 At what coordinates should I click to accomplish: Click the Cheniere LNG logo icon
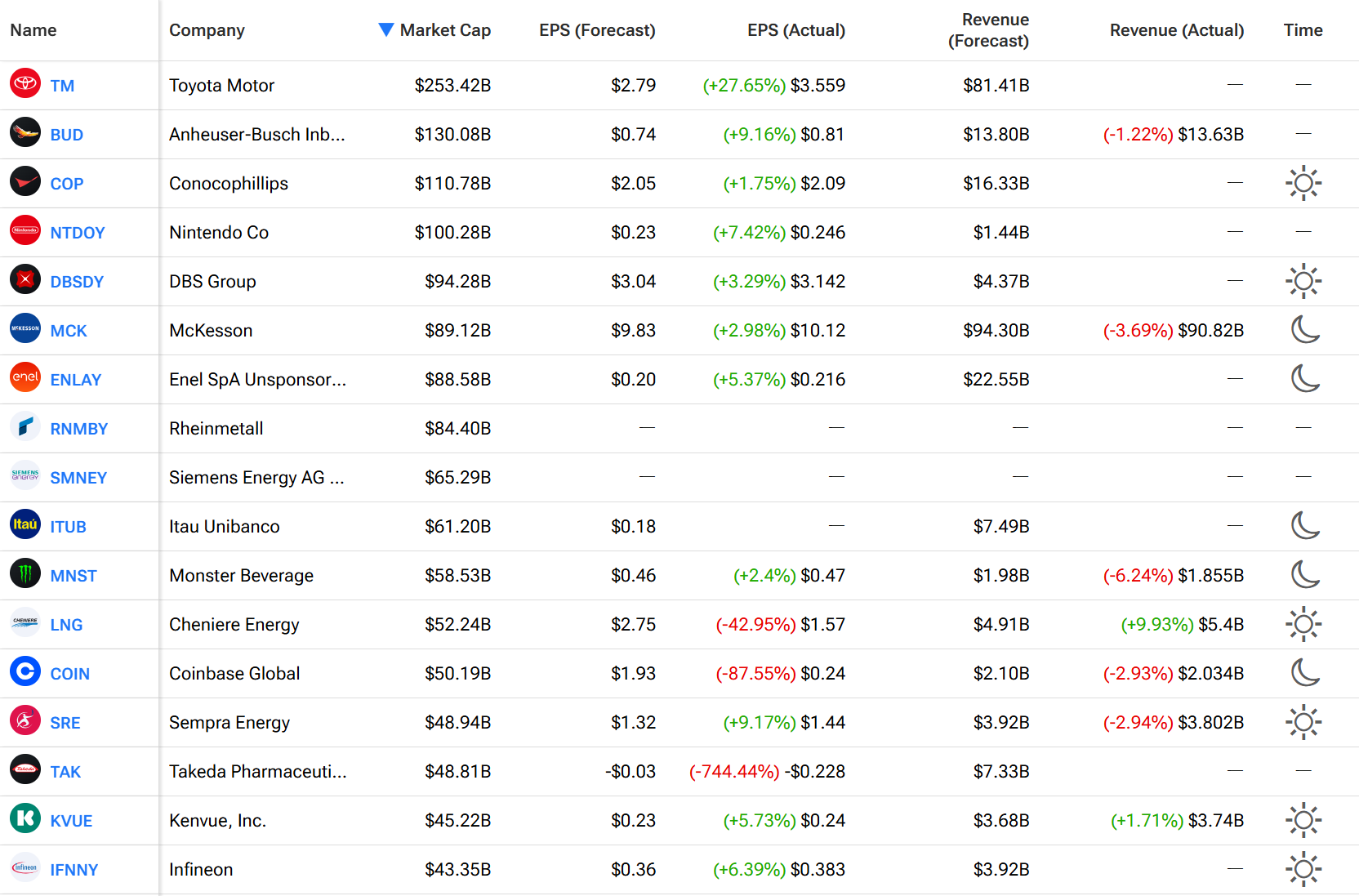pos(25,622)
